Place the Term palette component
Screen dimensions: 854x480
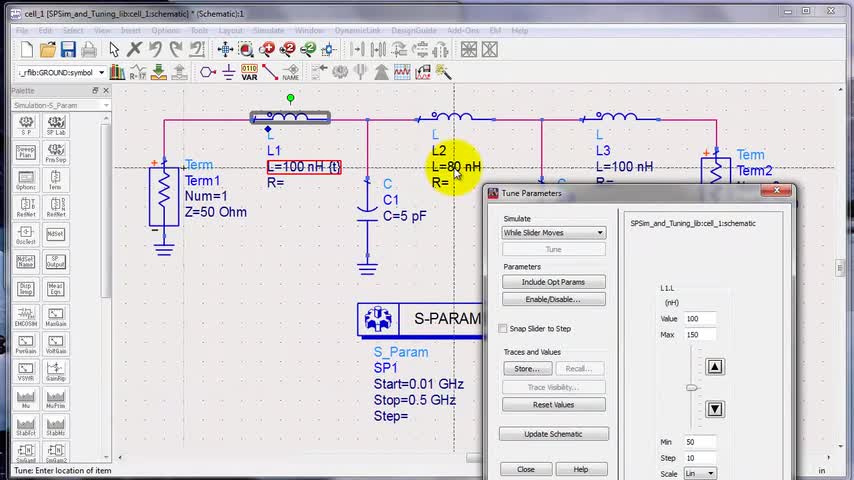click(x=56, y=180)
